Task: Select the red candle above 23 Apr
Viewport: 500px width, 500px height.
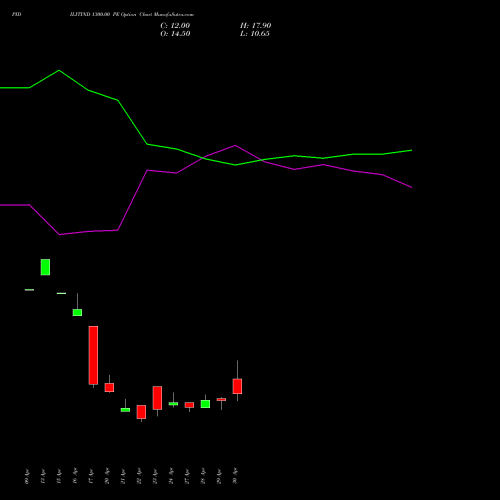Action: (x=157, y=398)
